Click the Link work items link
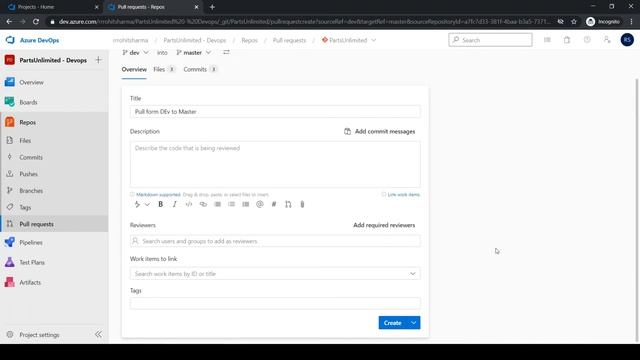 pyautogui.click(x=403, y=195)
